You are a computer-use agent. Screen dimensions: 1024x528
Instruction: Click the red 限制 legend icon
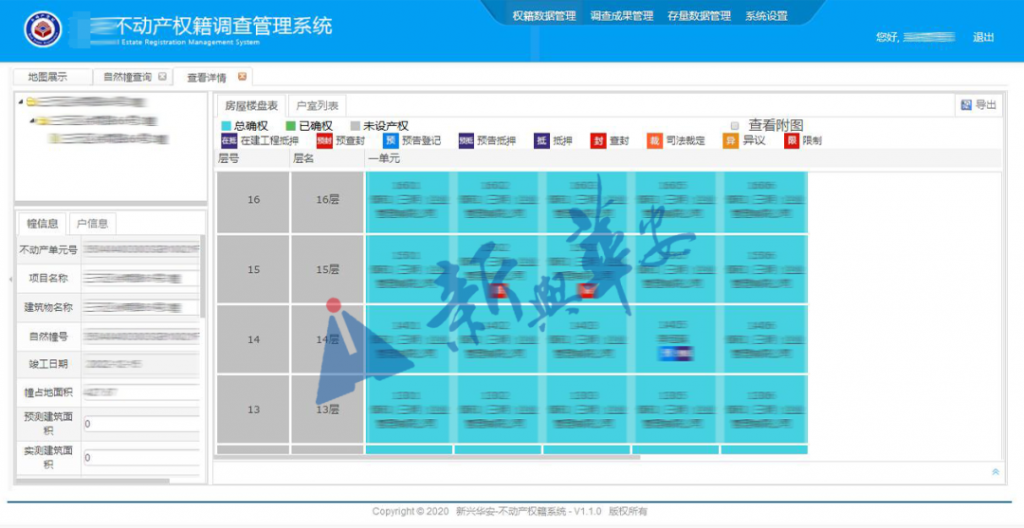coord(791,141)
